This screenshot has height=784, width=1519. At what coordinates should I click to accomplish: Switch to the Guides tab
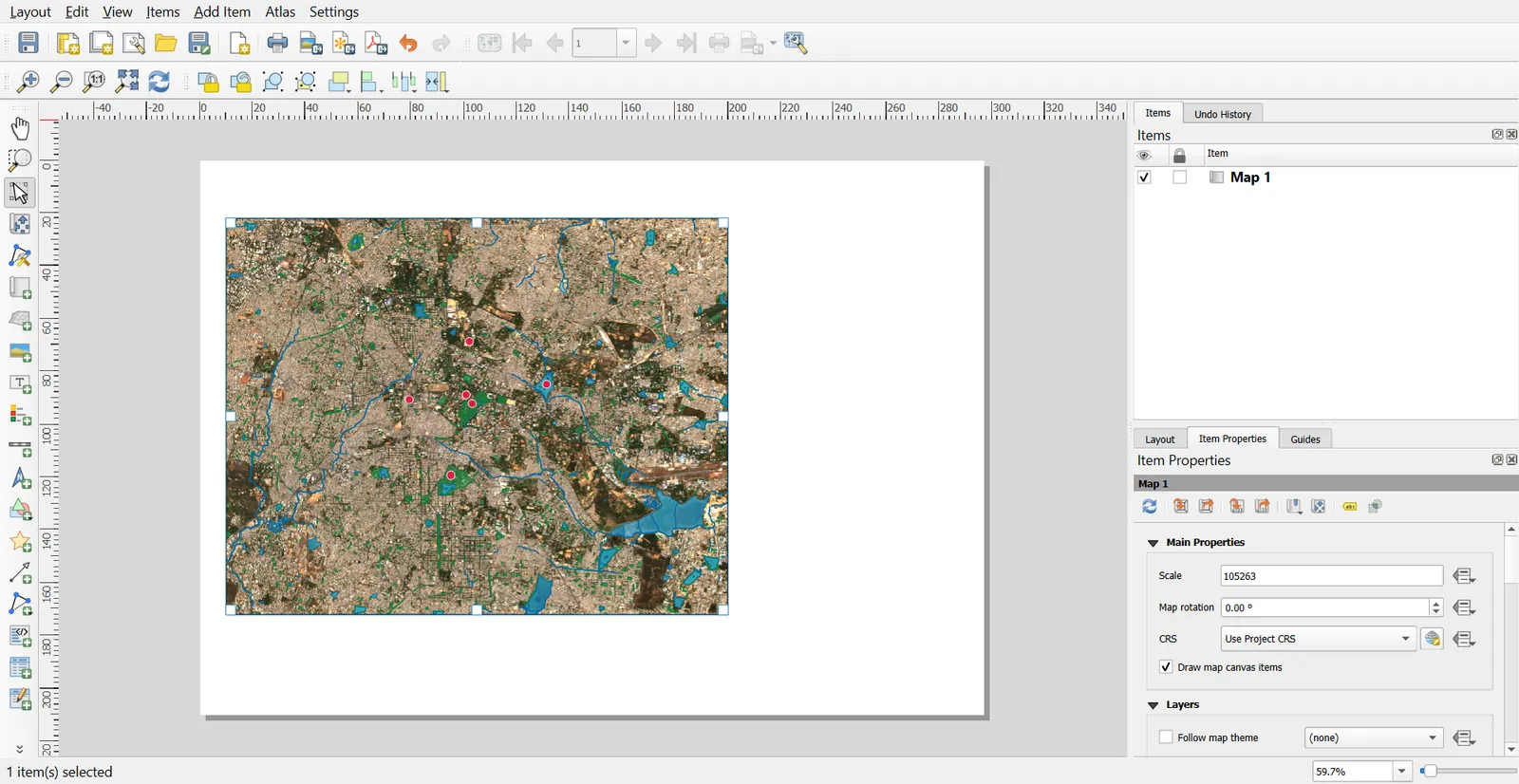(x=1305, y=439)
